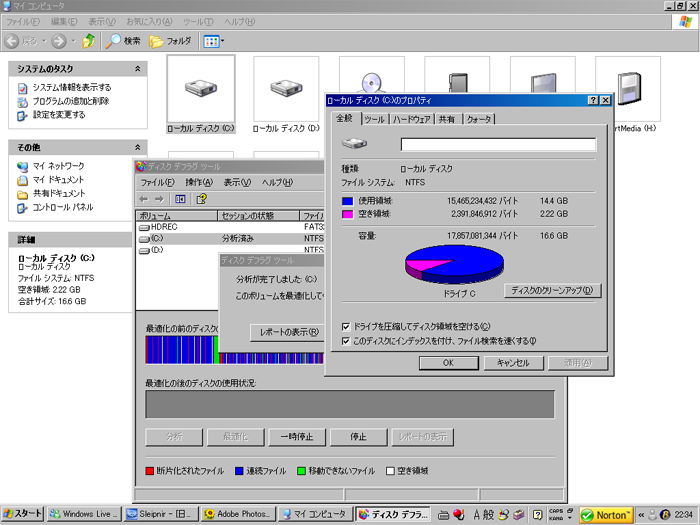Select the SmartMedia (H:) drive icon
This screenshot has height=525, width=700.
(x=628, y=88)
